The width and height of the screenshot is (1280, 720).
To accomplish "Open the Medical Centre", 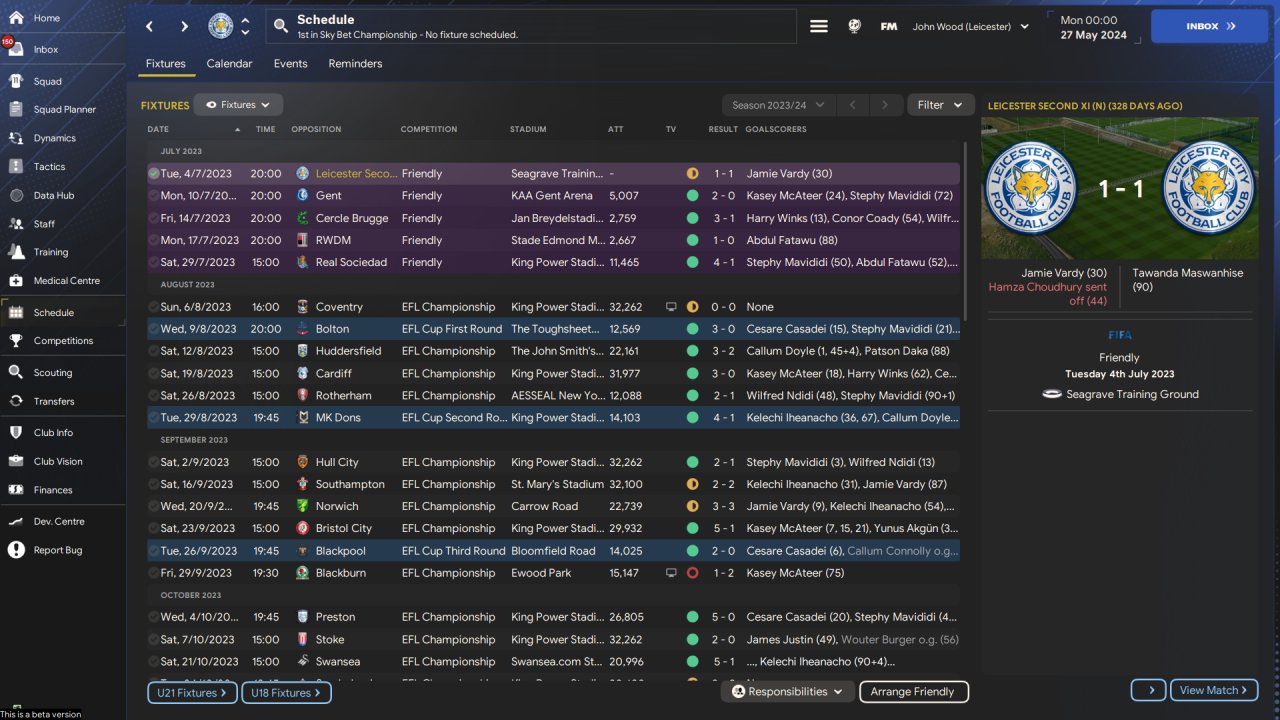I will (63, 280).
